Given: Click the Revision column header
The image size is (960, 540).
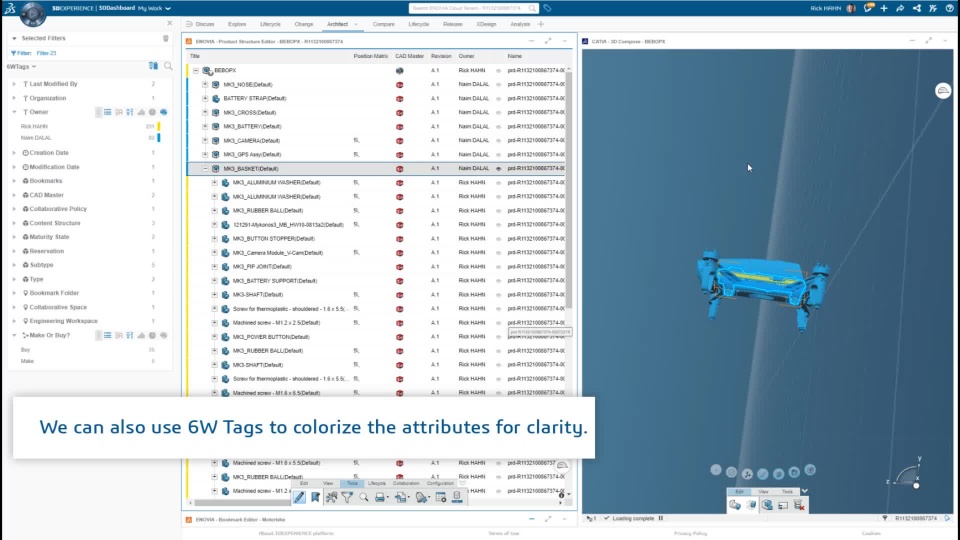Looking at the screenshot, I should pyautogui.click(x=441, y=56).
